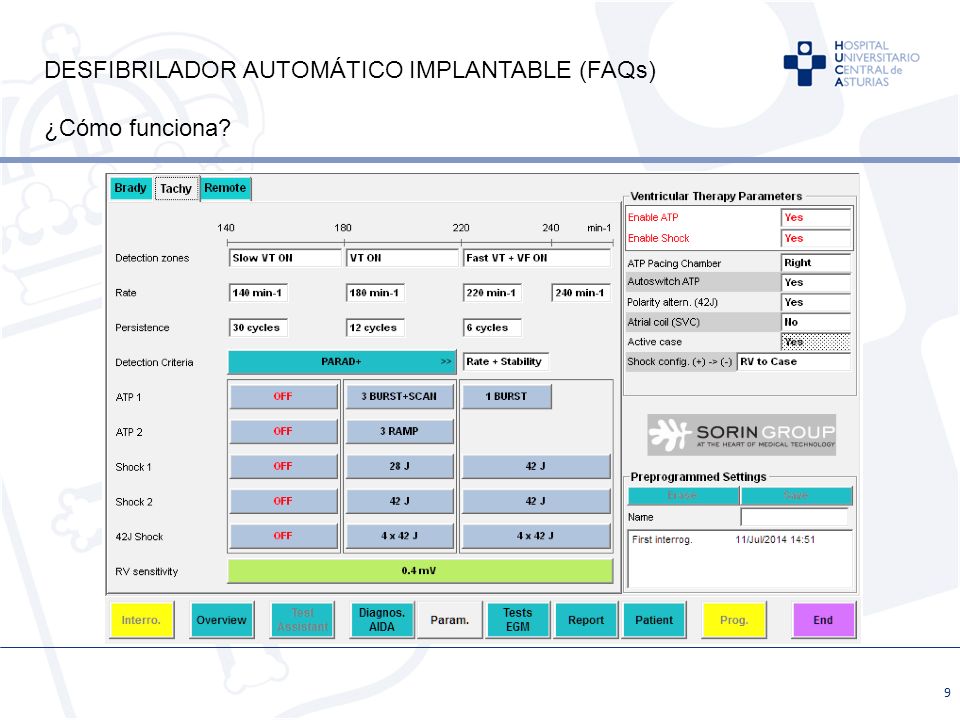The height and width of the screenshot is (720, 960).
Task: Open the Tests EGM screen
Action: (x=518, y=620)
